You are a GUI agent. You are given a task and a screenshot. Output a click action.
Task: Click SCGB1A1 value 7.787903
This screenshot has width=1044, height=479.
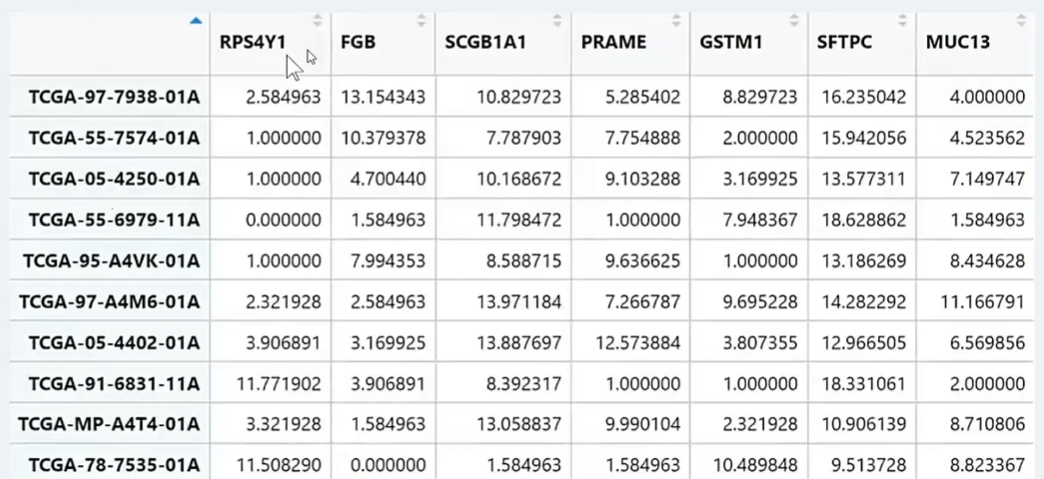pyautogui.click(x=524, y=138)
